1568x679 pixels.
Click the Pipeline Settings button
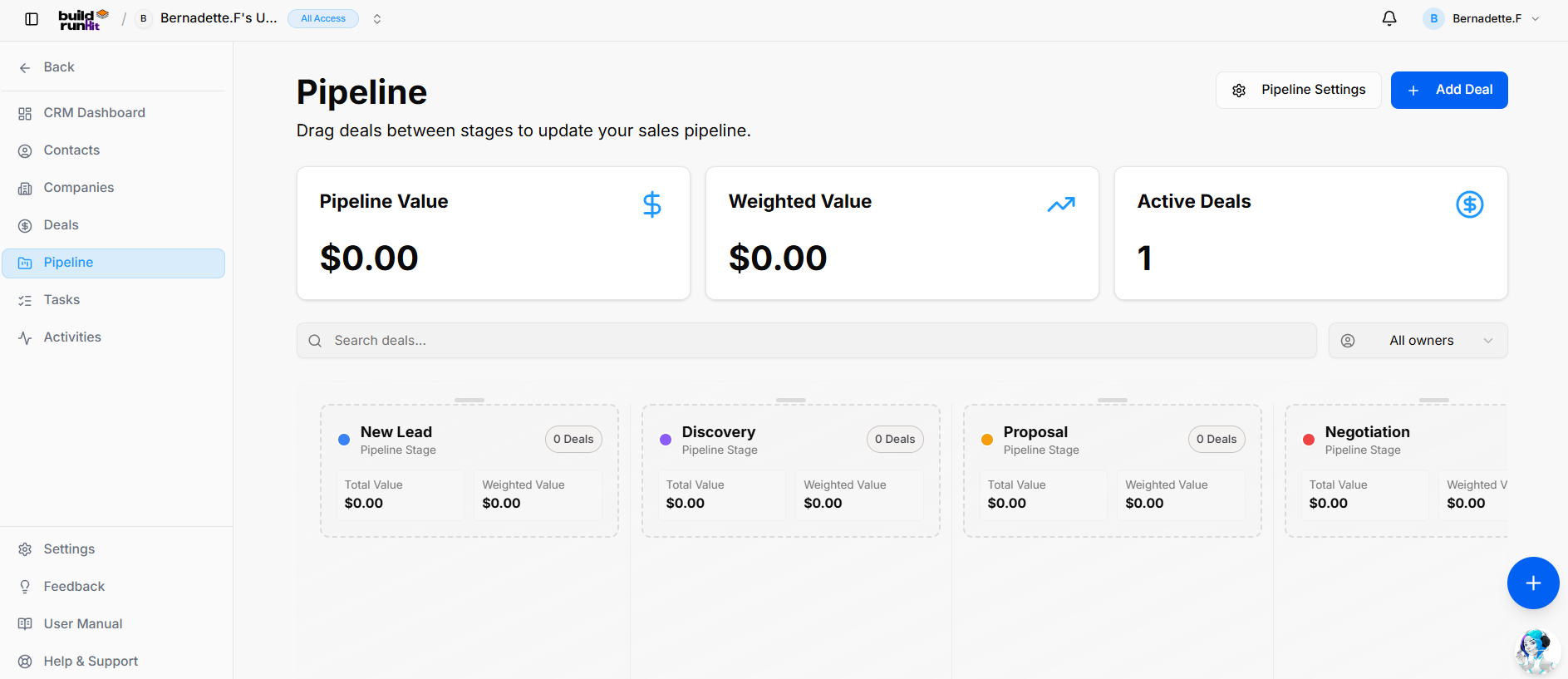point(1298,90)
